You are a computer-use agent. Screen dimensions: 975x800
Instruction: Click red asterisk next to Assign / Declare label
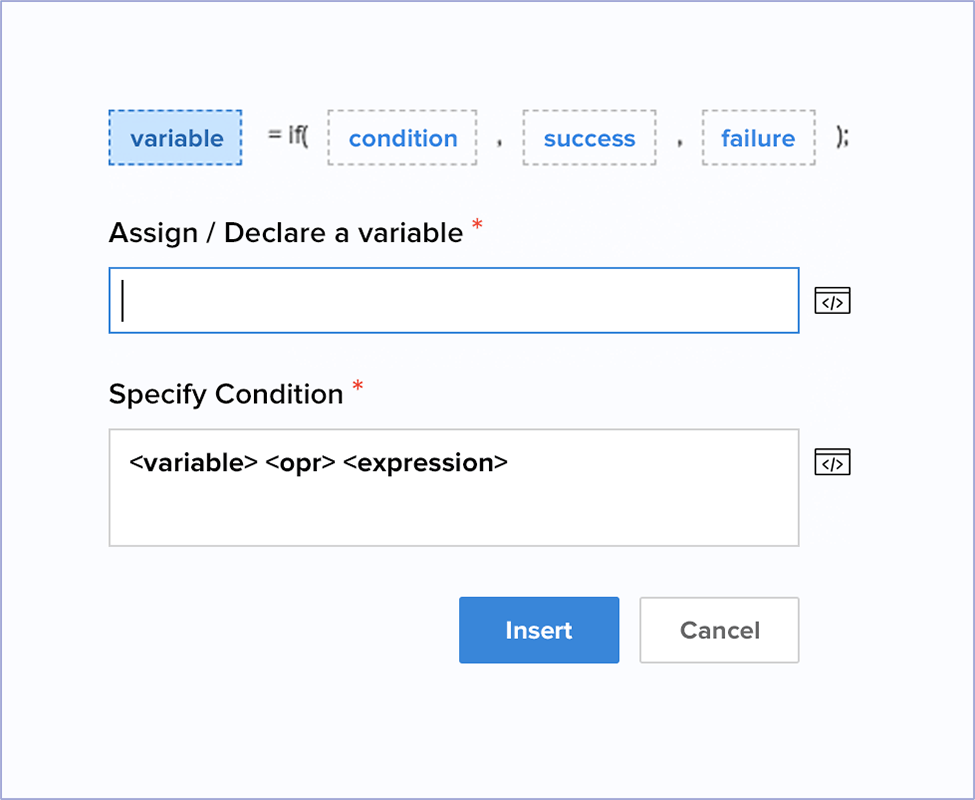[477, 226]
